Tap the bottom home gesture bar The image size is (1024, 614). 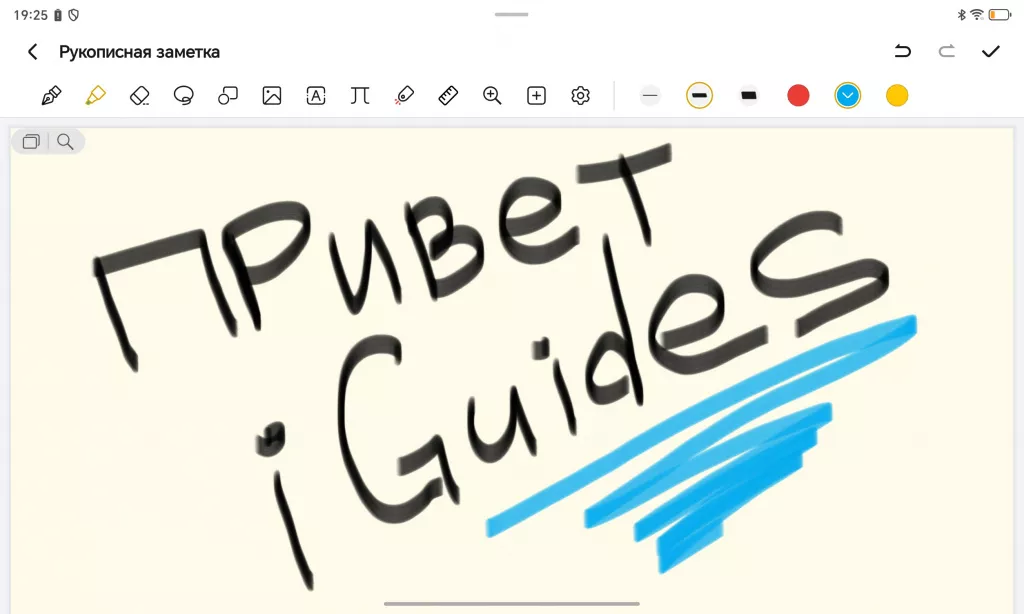point(511,604)
